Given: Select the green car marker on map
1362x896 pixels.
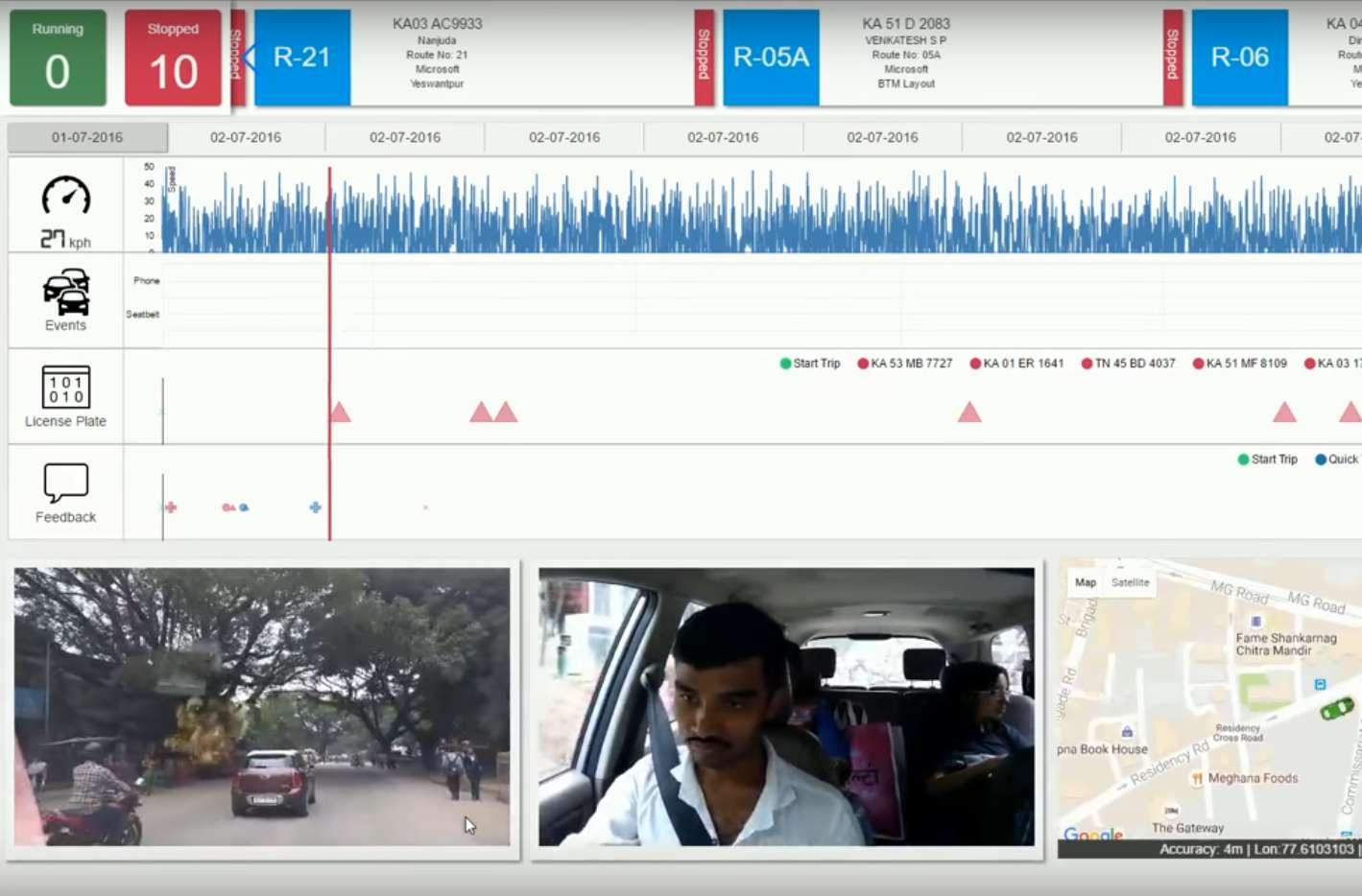Looking at the screenshot, I should pos(1336,709).
